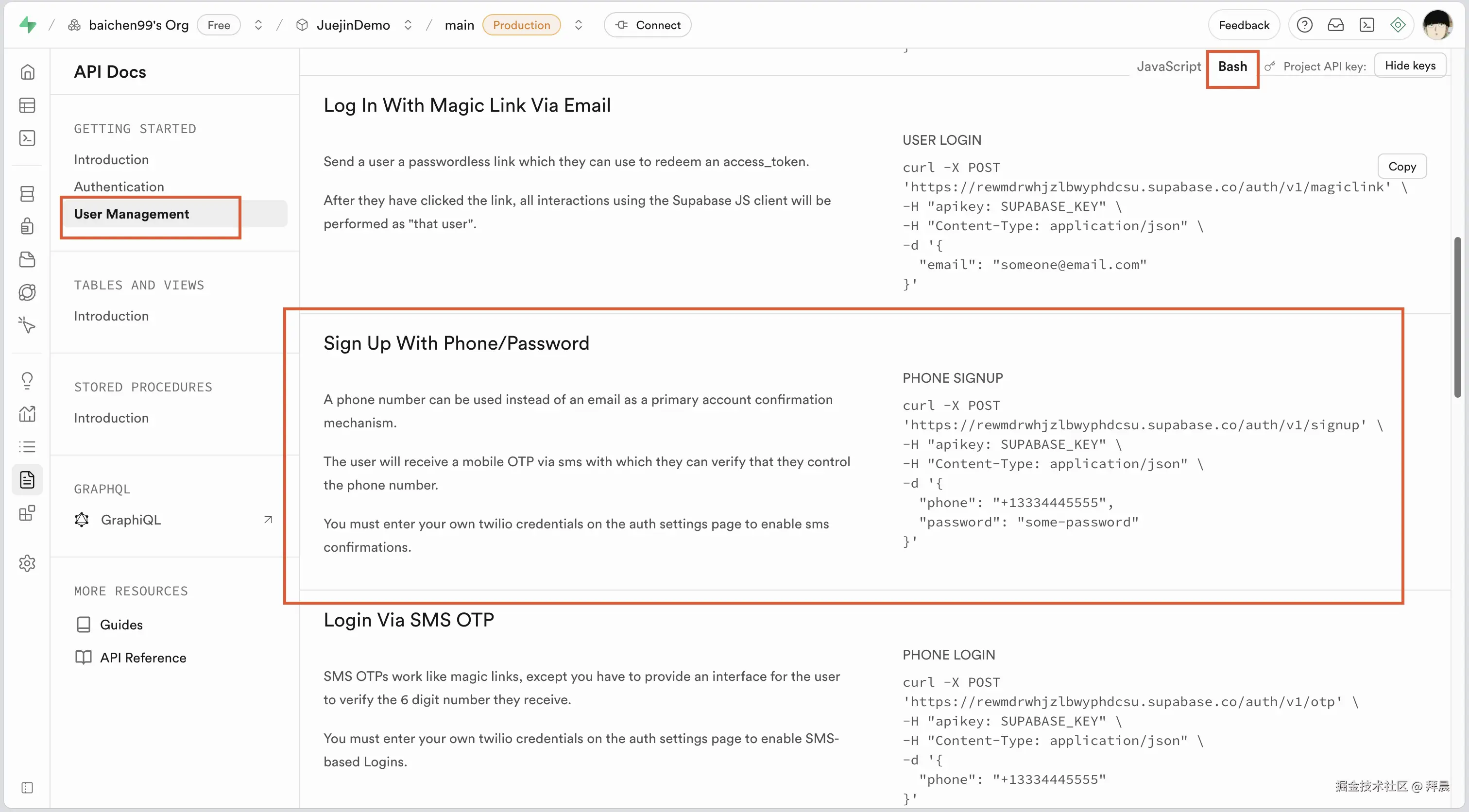Open the Table Editor sidebar icon
Image resolution: width=1469 pixels, height=812 pixels.
pos(27,105)
